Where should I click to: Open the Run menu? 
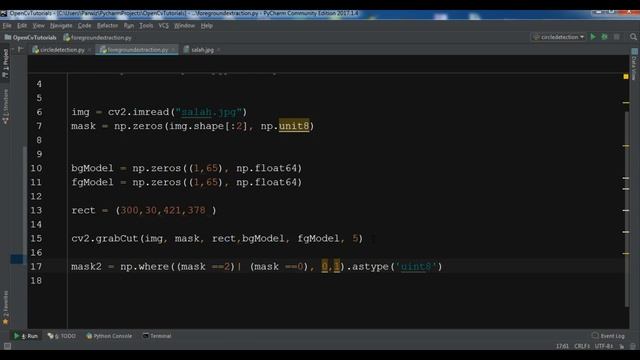(129, 26)
